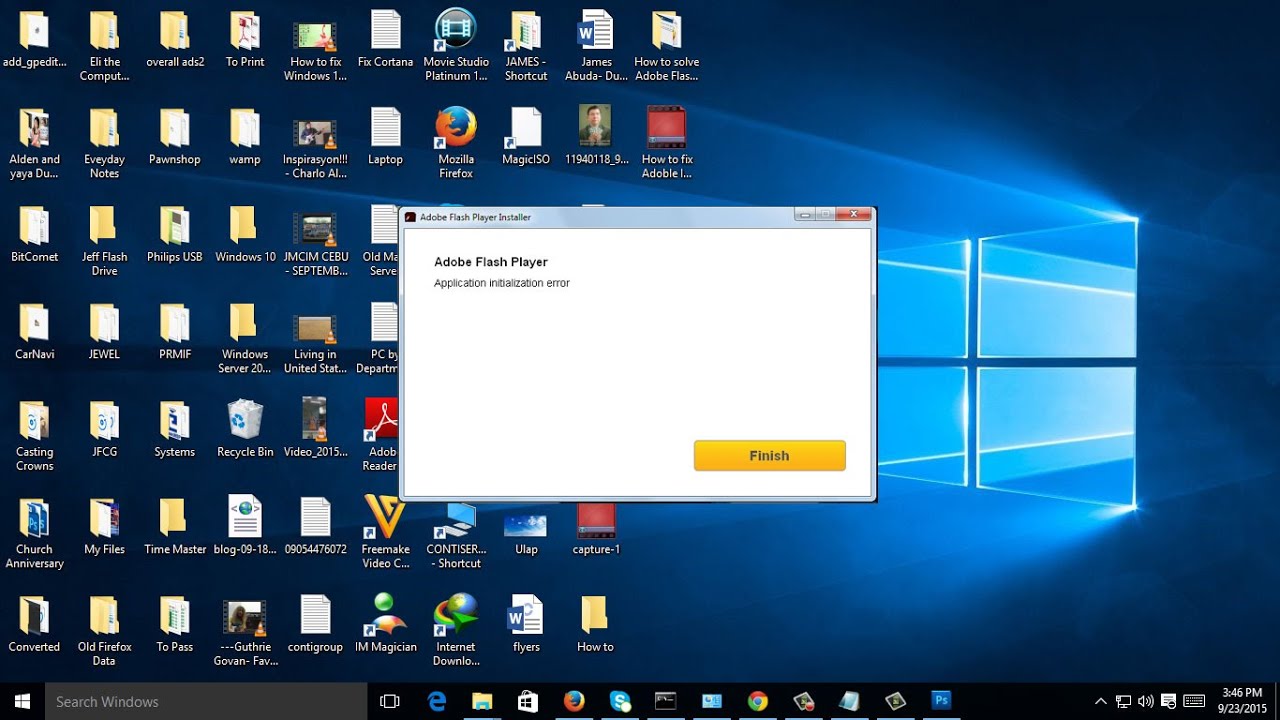Viewport: 1280px width, 720px height.
Task: Show hidden system tray icons
Action: (x=1101, y=701)
